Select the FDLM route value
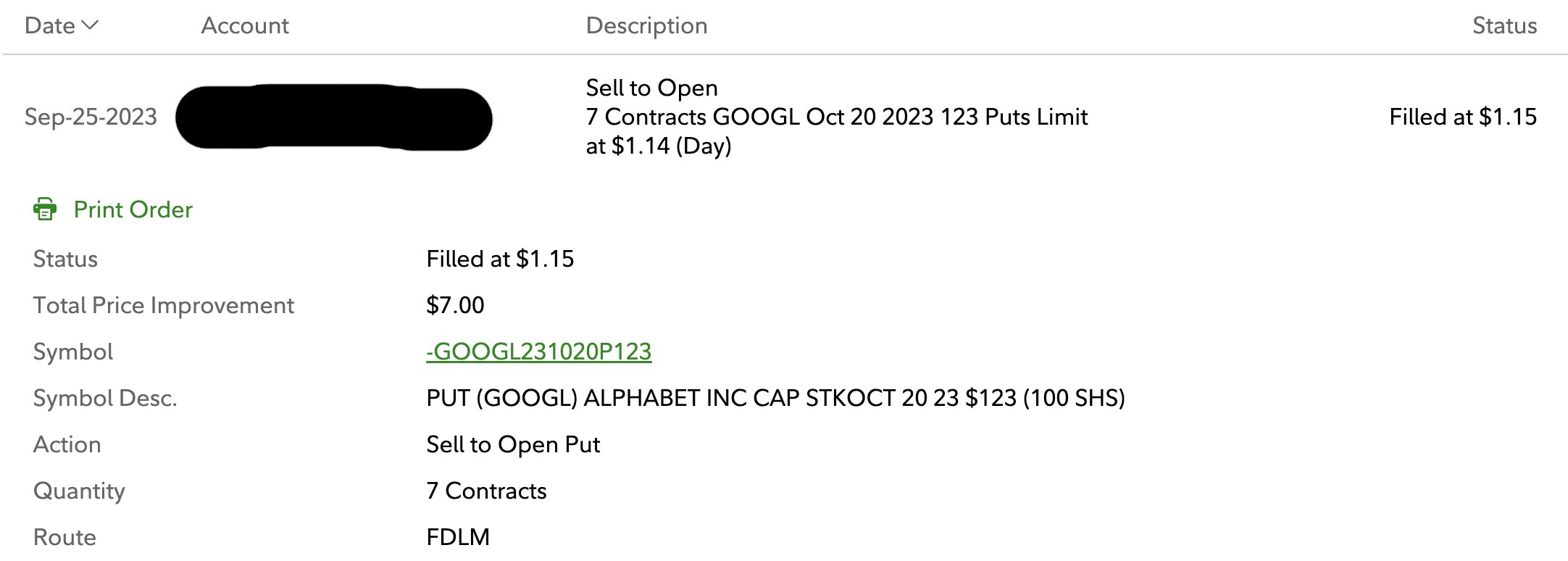This screenshot has height=561, width=1568. [x=458, y=537]
